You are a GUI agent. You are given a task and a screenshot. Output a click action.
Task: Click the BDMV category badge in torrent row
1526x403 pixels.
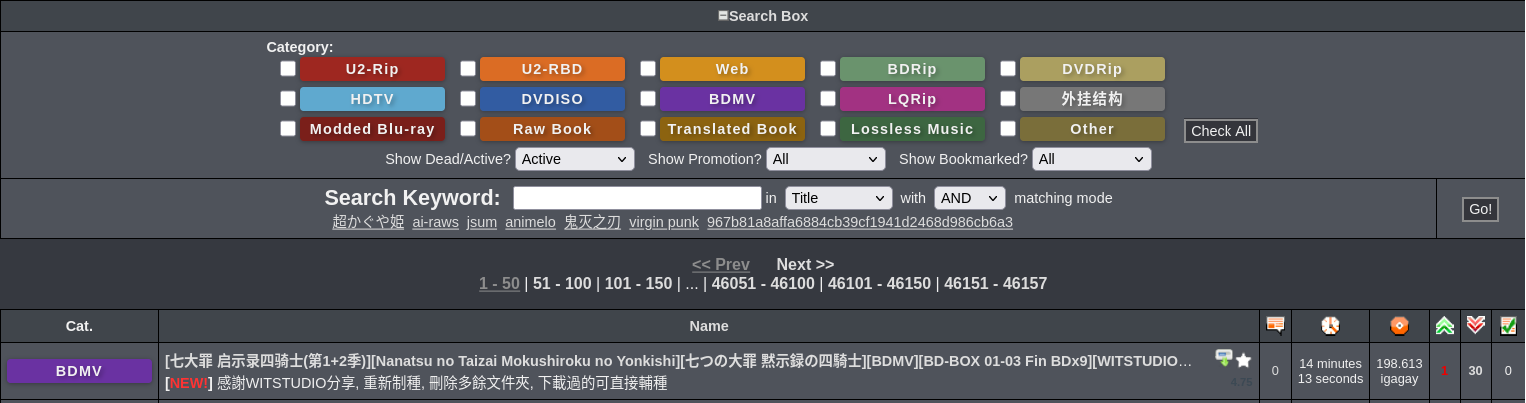point(79,371)
